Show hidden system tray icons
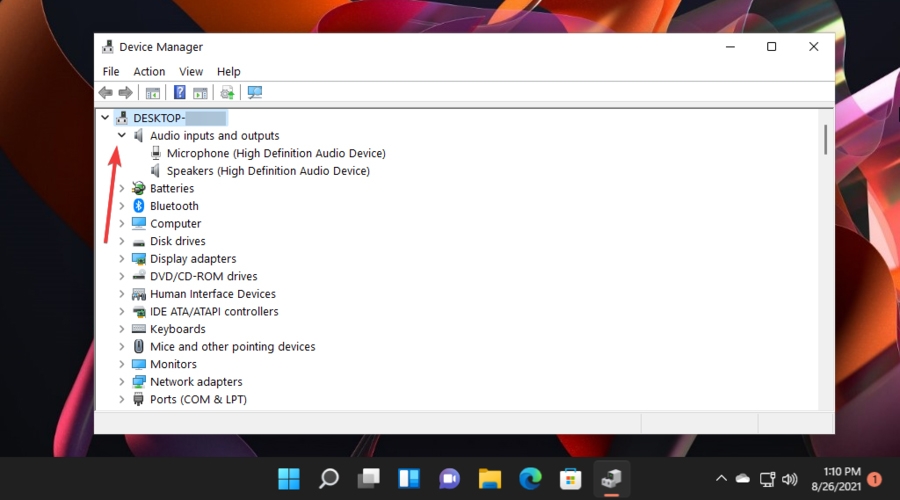The width and height of the screenshot is (900, 500). click(721, 478)
